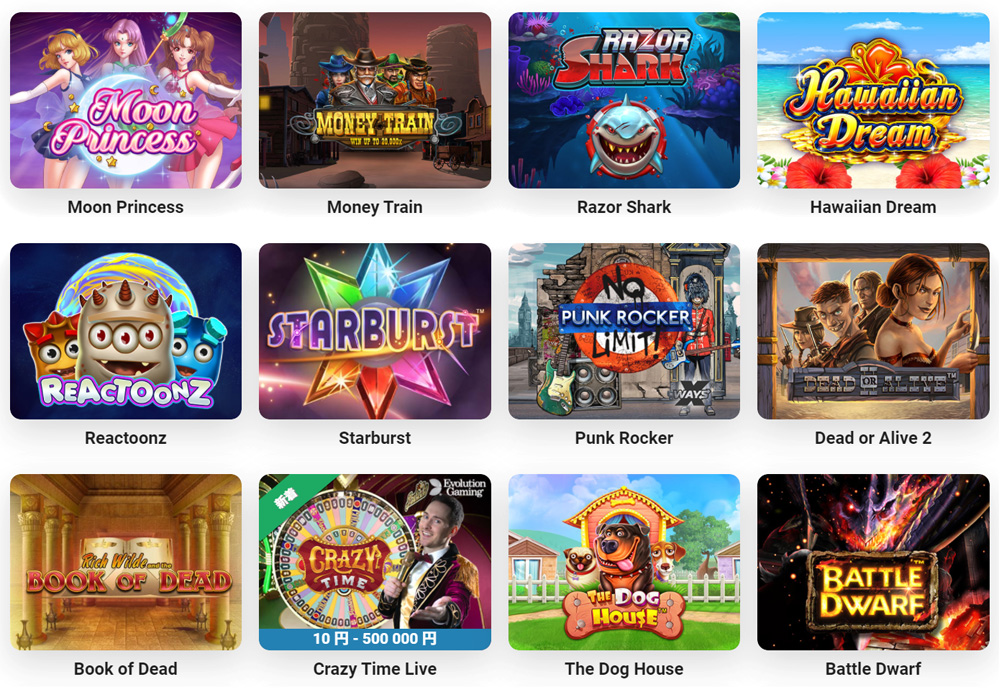Click the Dead or Alive 2 title
1000x690 pixels.
click(873, 438)
